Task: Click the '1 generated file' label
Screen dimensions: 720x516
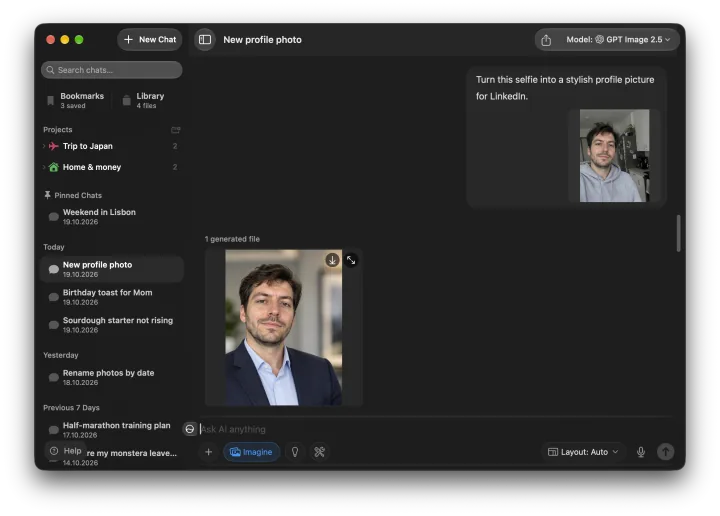Action: pyautogui.click(x=232, y=239)
